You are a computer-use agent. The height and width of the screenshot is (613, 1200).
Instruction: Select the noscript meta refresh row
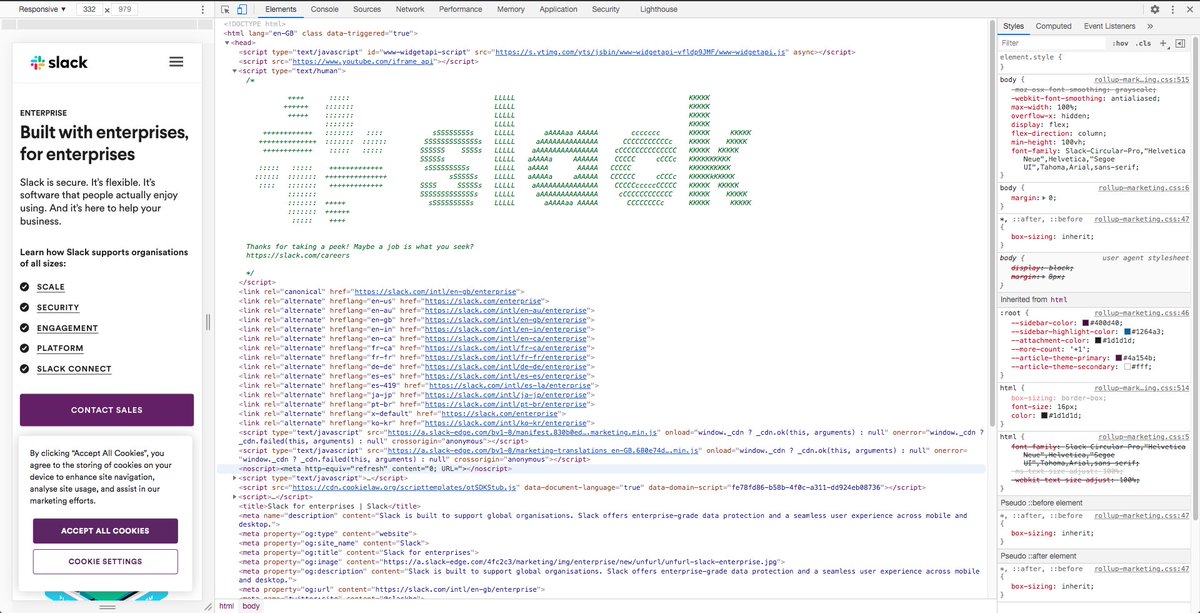coord(376,468)
